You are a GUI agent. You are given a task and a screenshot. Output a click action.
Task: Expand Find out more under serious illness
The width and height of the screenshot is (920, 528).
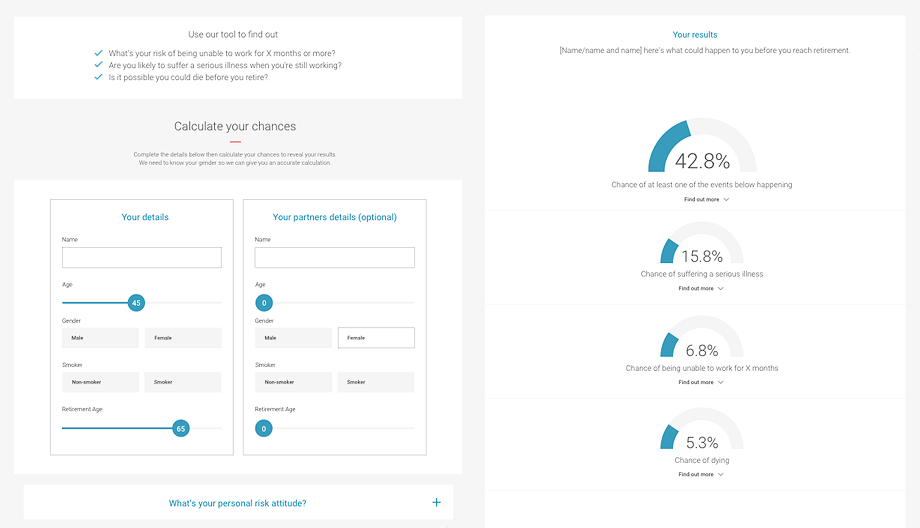click(x=701, y=289)
